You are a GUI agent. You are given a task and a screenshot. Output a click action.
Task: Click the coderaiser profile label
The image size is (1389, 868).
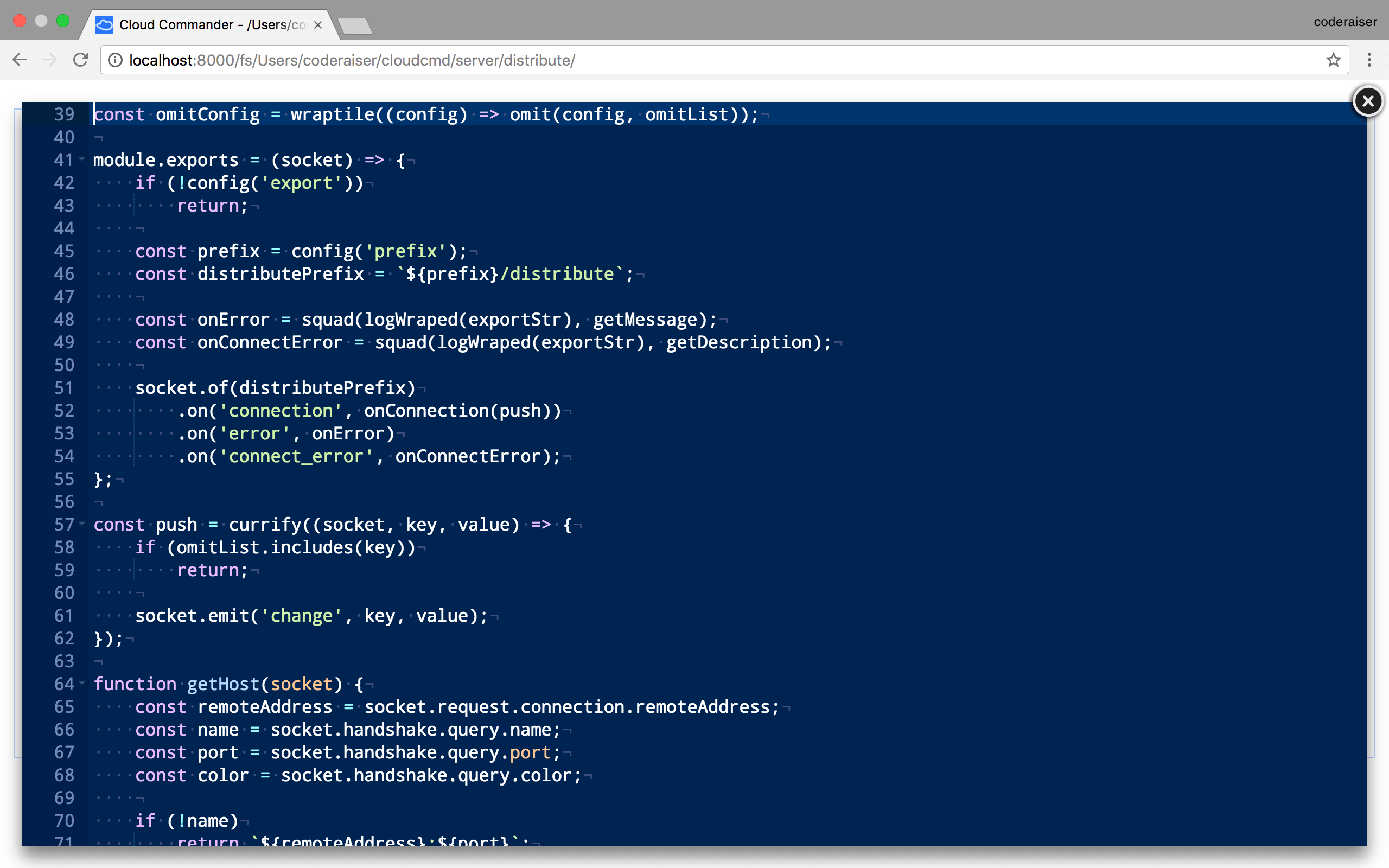click(x=1345, y=22)
